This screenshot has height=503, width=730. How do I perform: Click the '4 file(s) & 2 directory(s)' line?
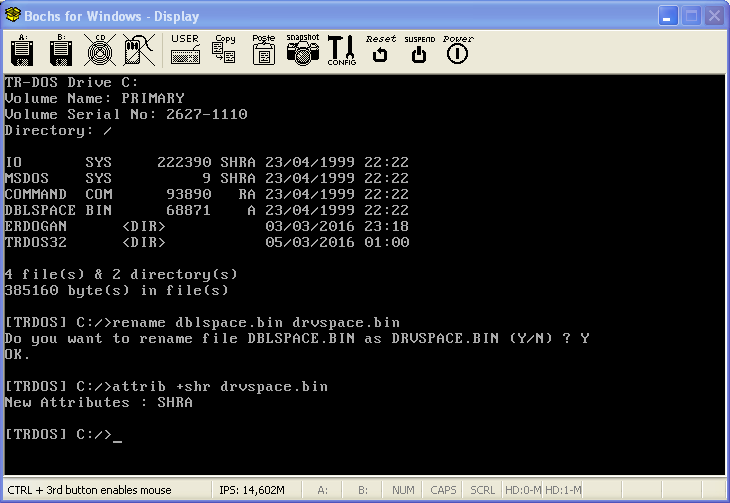click(121, 275)
